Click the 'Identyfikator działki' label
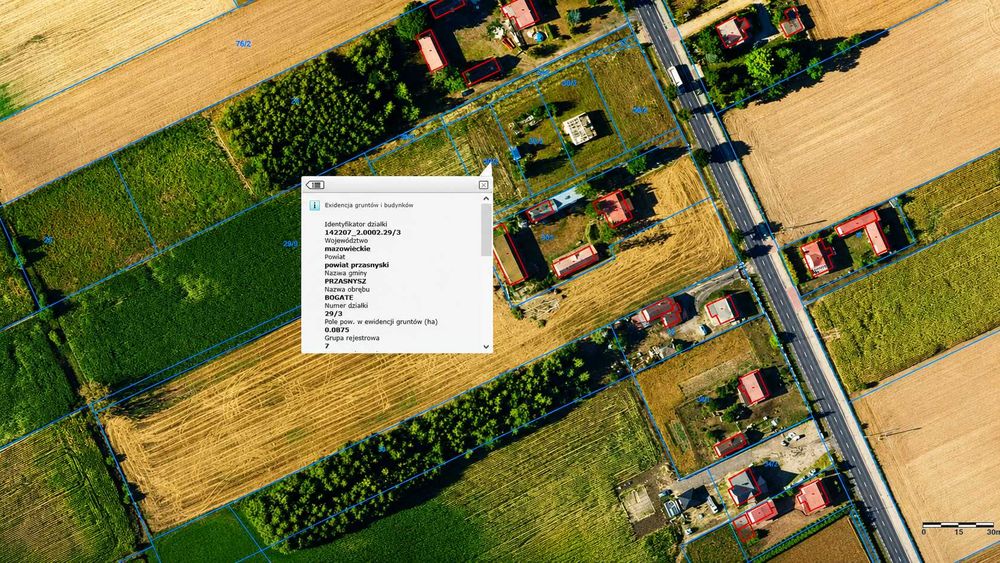 tap(356, 224)
